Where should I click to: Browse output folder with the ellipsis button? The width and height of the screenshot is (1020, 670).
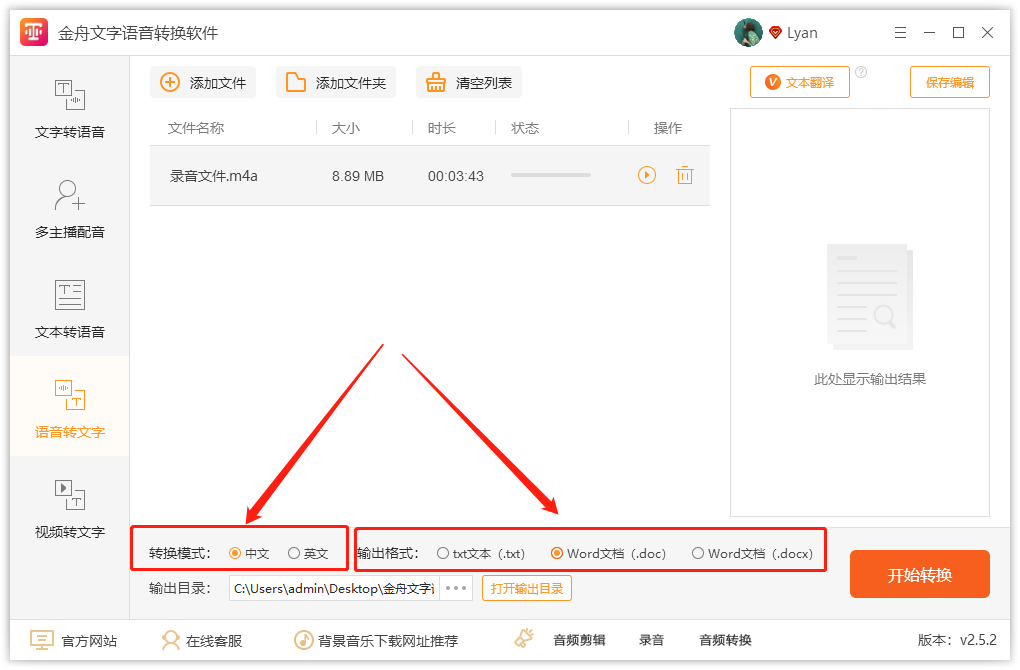tap(456, 588)
